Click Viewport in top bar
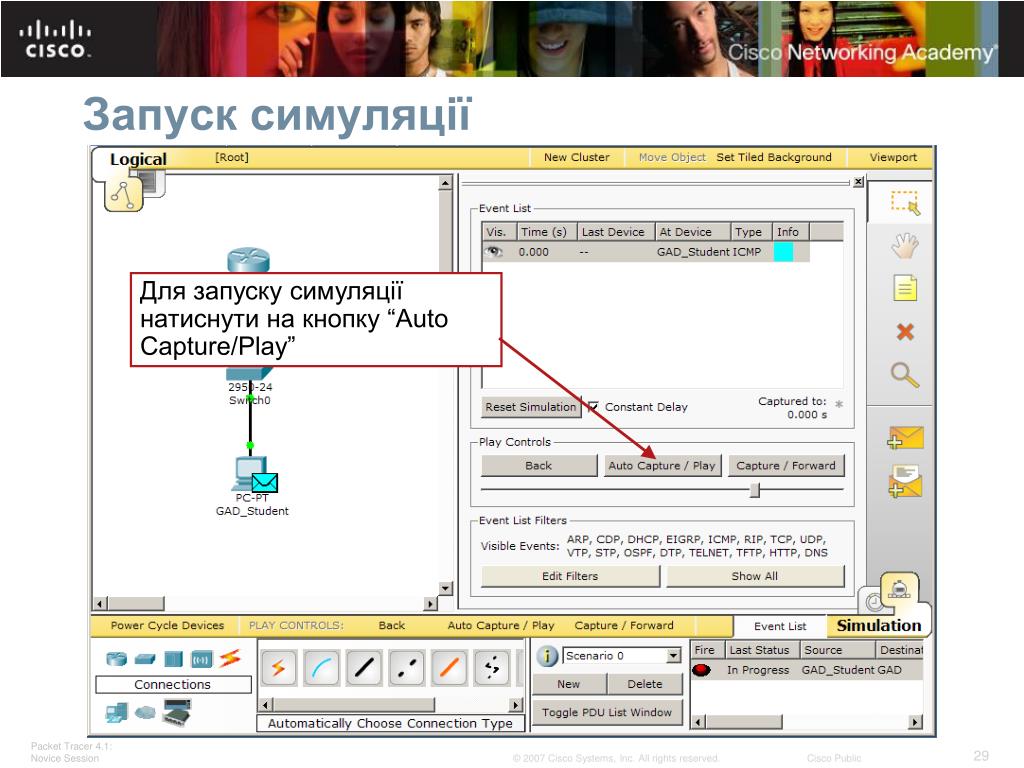The image size is (1024, 768). pyautogui.click(x=893, y=157)
